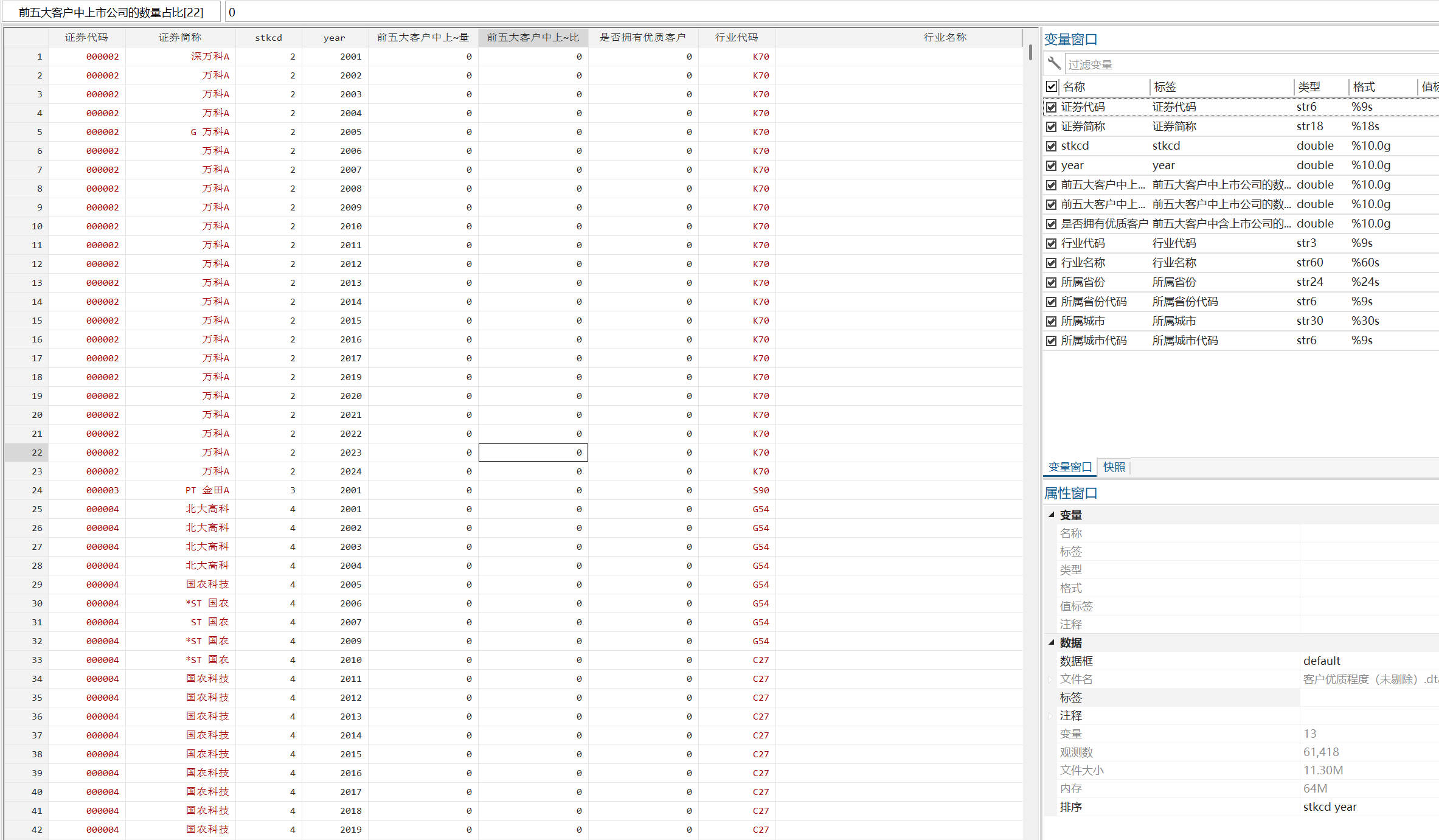Uncheck the 所属城市代码 variable checkbox

(x=1051, y=341)
